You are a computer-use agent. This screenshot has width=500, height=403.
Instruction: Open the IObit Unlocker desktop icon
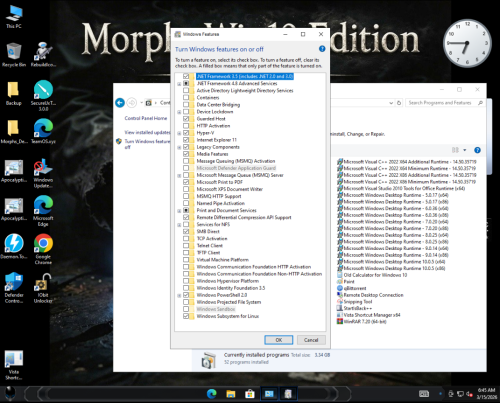point(43,288)
